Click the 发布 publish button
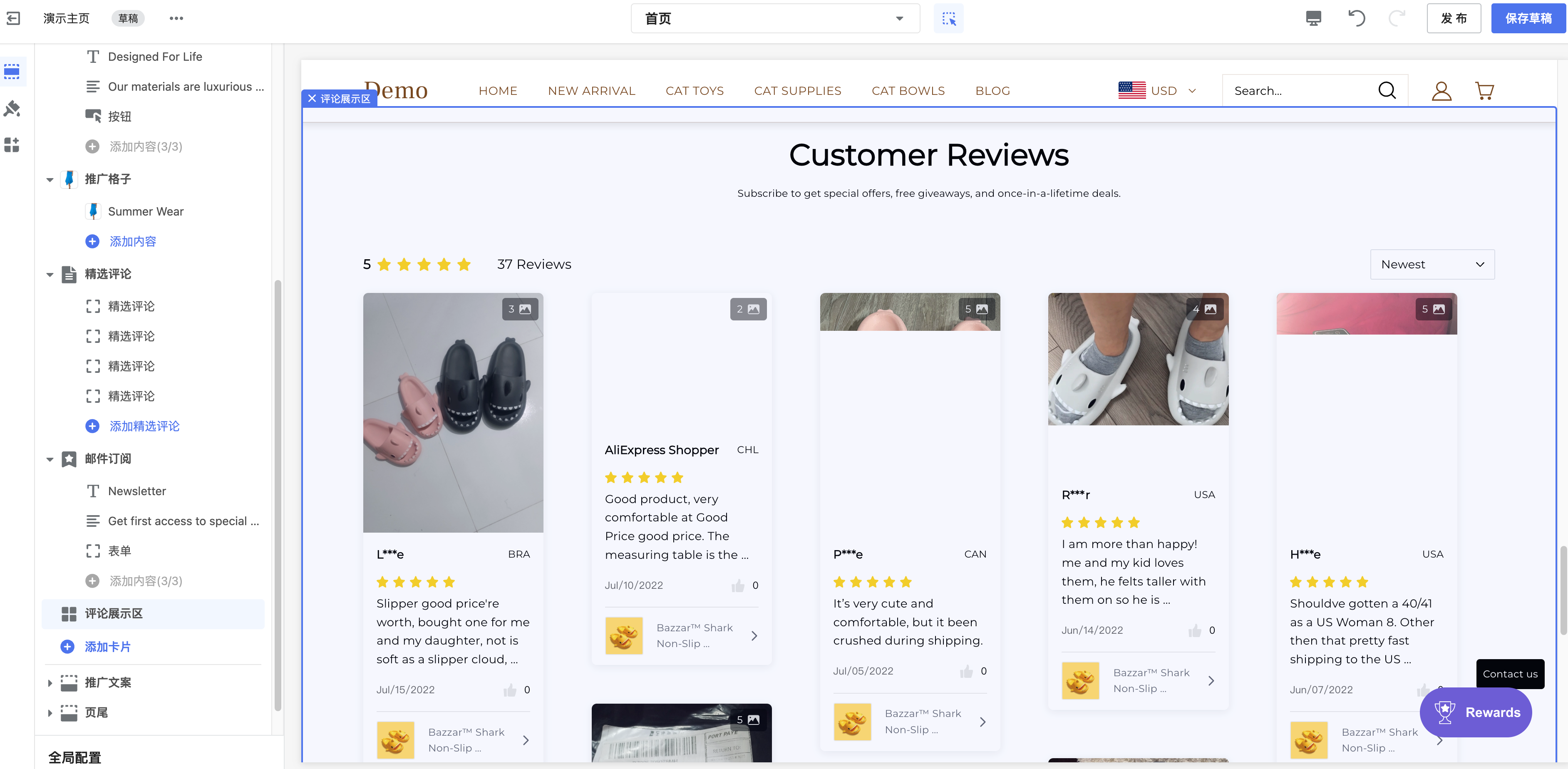 [x=1454, y=18]
